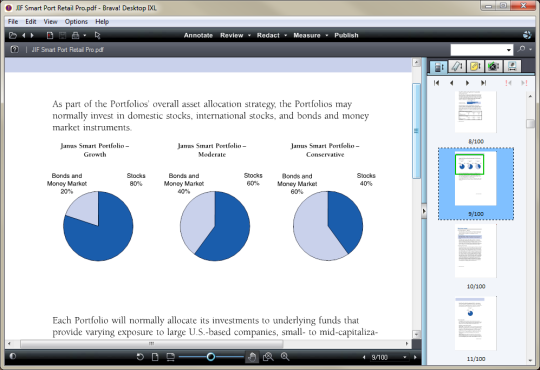Click the document scrollbar down arrow
The image size is (540, 370).
click(x=416, y=334)
